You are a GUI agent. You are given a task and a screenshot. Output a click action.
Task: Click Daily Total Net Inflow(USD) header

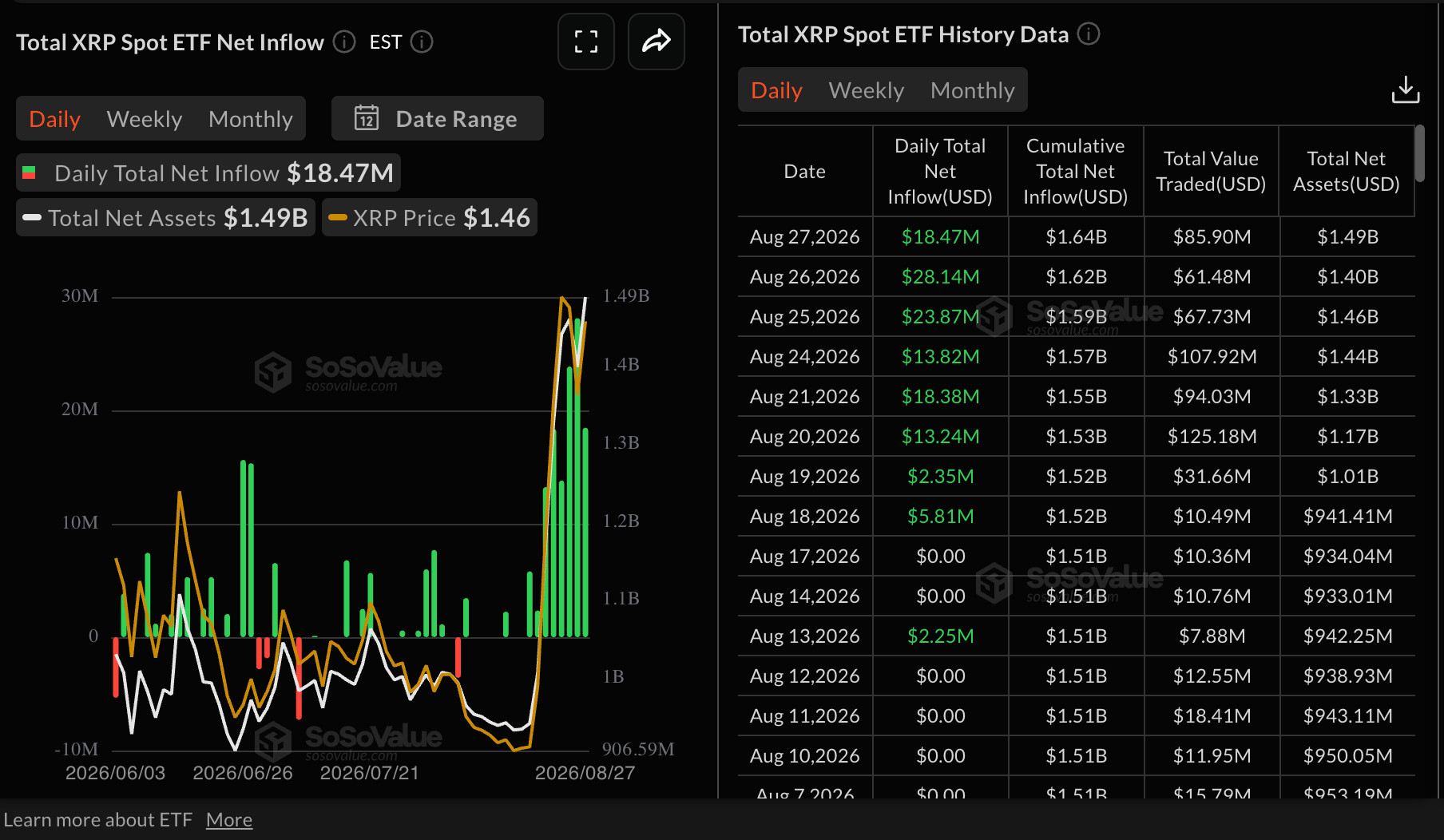tap(940, 171)
